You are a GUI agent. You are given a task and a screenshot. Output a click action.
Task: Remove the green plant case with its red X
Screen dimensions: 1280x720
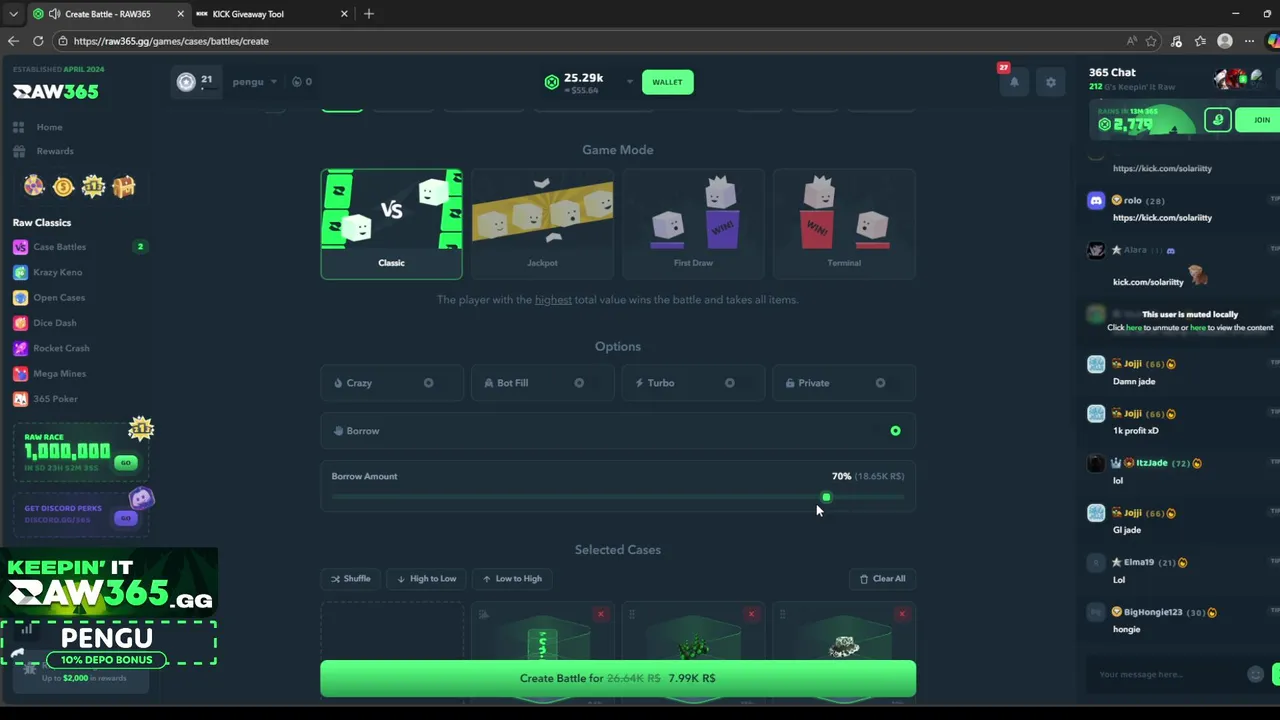[x=751, y=614]
